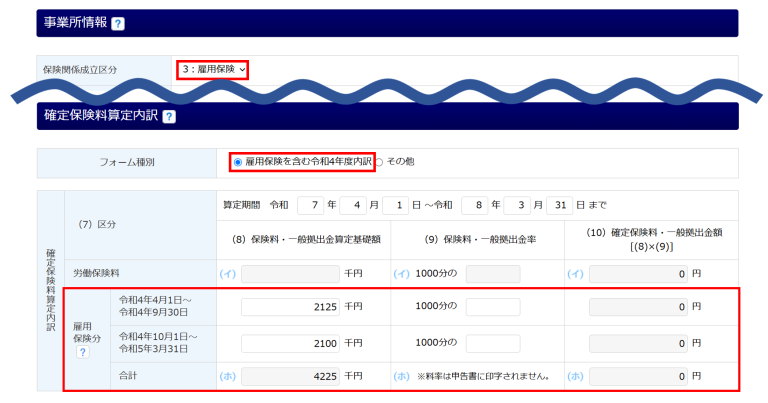This screenshot has width=768, height=403.
Task: Click the start day field showing 1
Action: click(395, 205)
